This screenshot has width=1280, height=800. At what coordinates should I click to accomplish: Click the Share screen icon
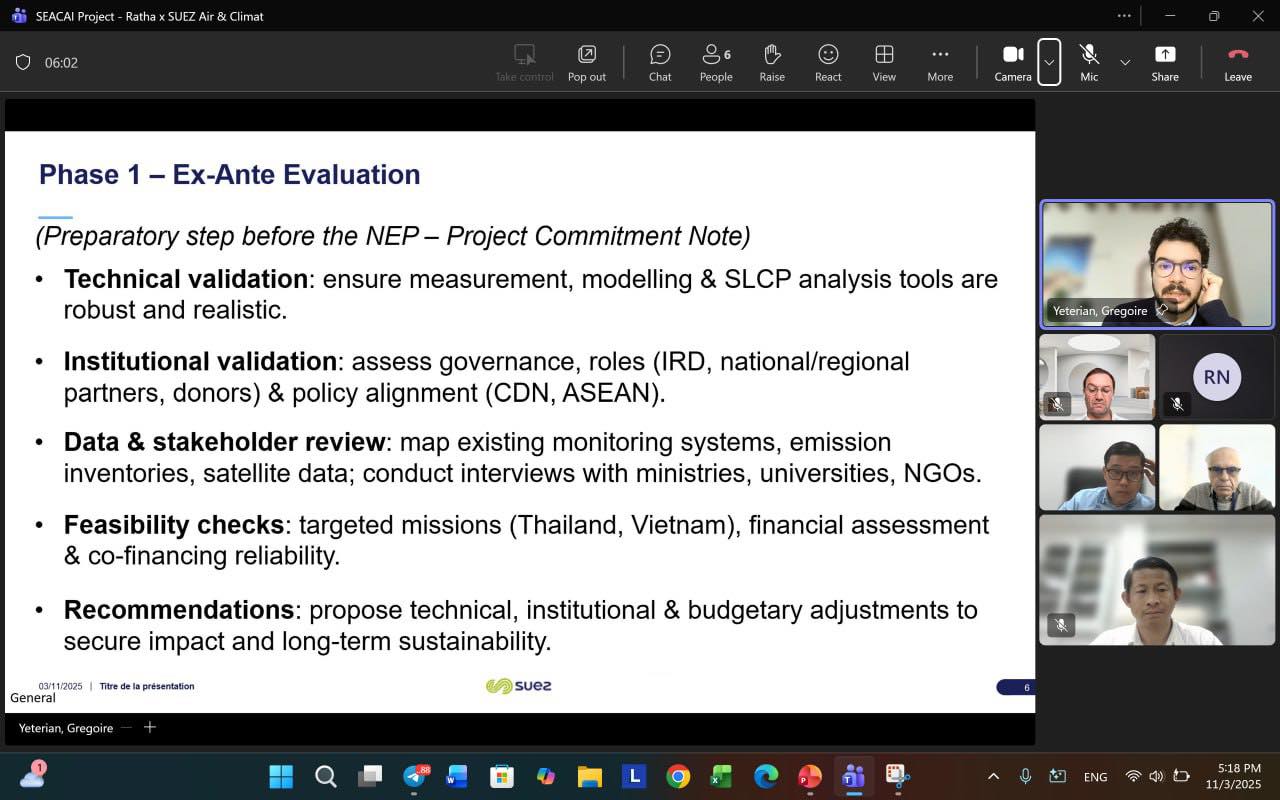click(x=1165, y=63)
